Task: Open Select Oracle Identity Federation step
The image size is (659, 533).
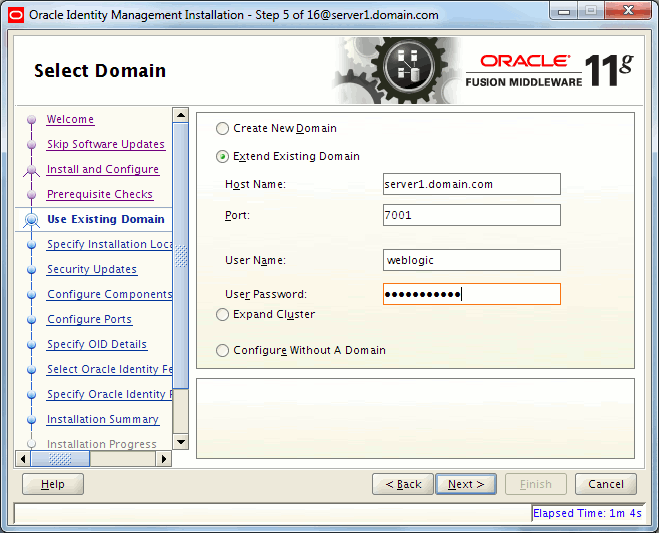Action: pos(109,369)
